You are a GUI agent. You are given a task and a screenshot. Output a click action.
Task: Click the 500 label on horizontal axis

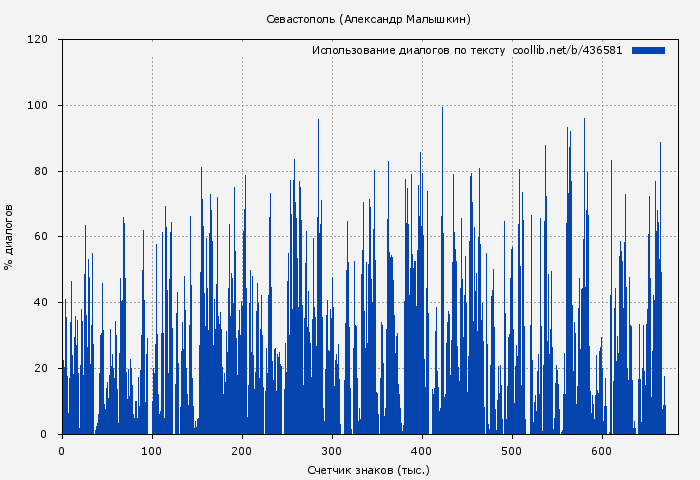[512, 451]
